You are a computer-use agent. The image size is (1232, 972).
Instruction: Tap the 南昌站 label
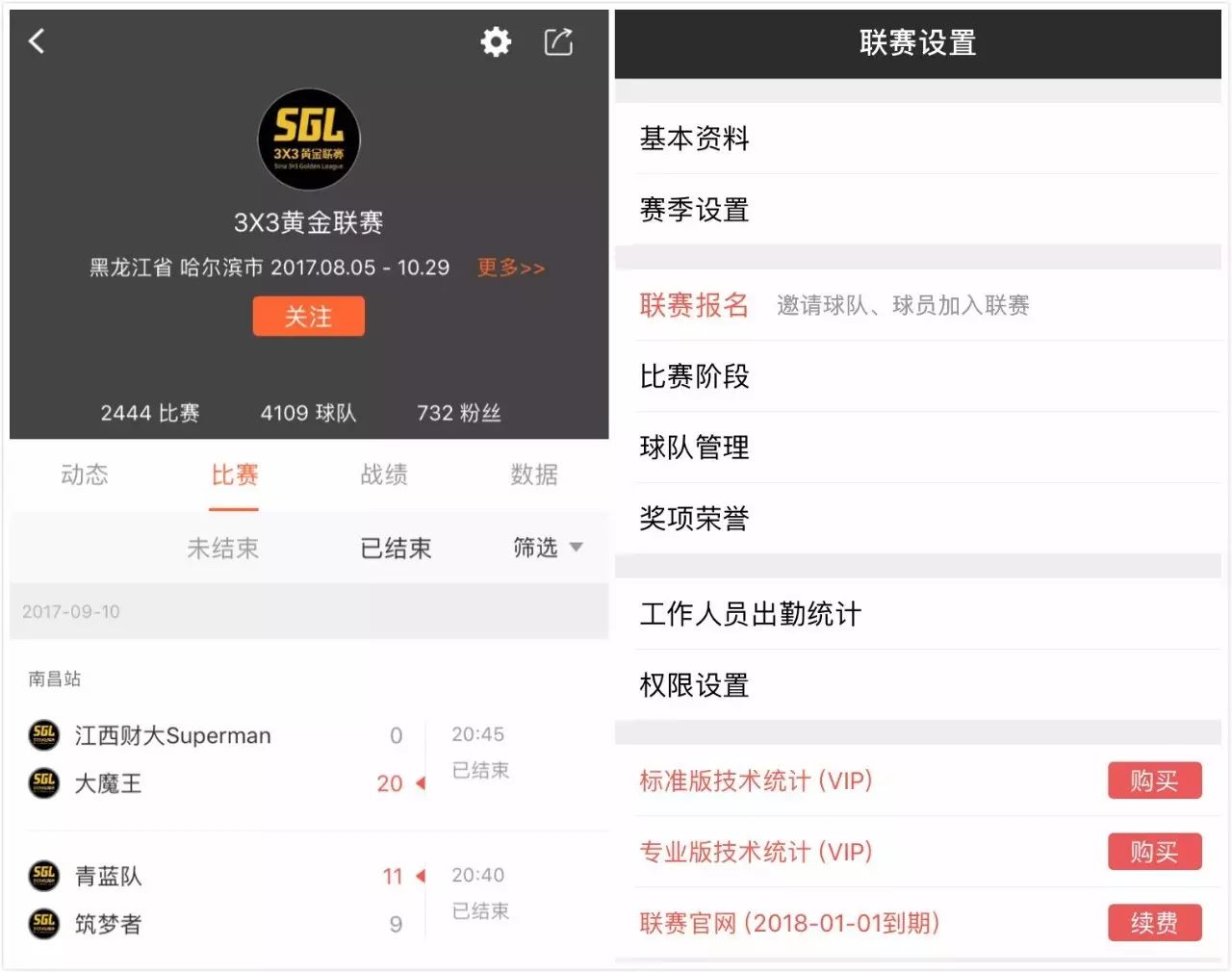pos(55,678)
